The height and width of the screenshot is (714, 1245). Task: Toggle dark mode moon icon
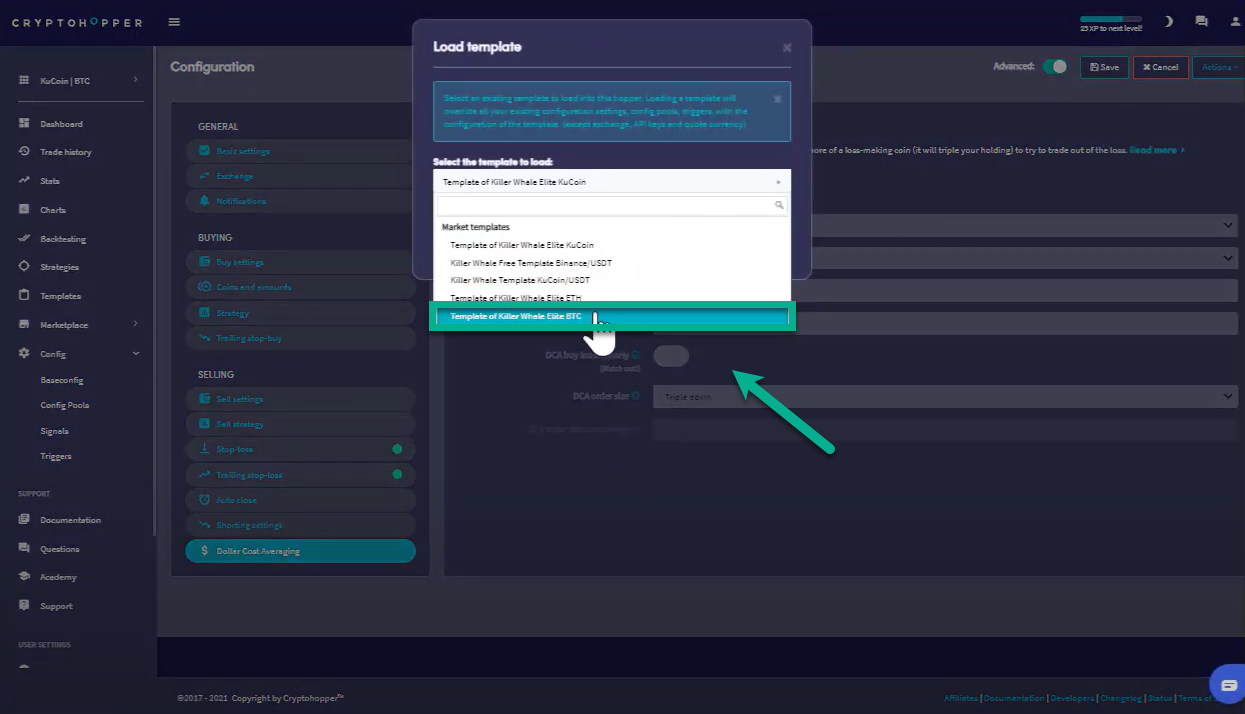[x=1168, y=21]
